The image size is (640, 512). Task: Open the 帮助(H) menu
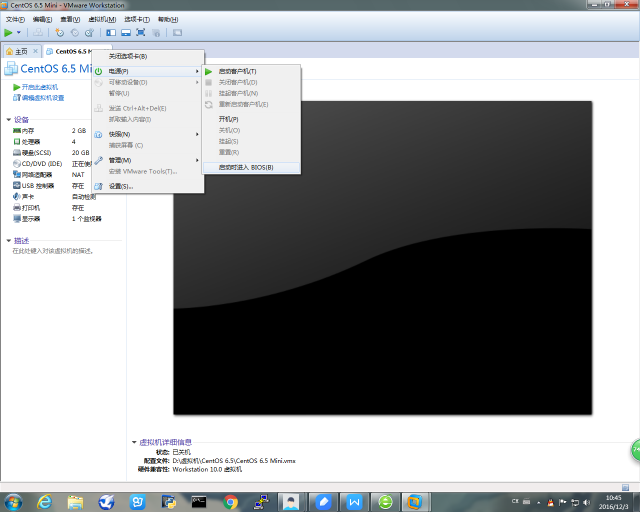168,19
